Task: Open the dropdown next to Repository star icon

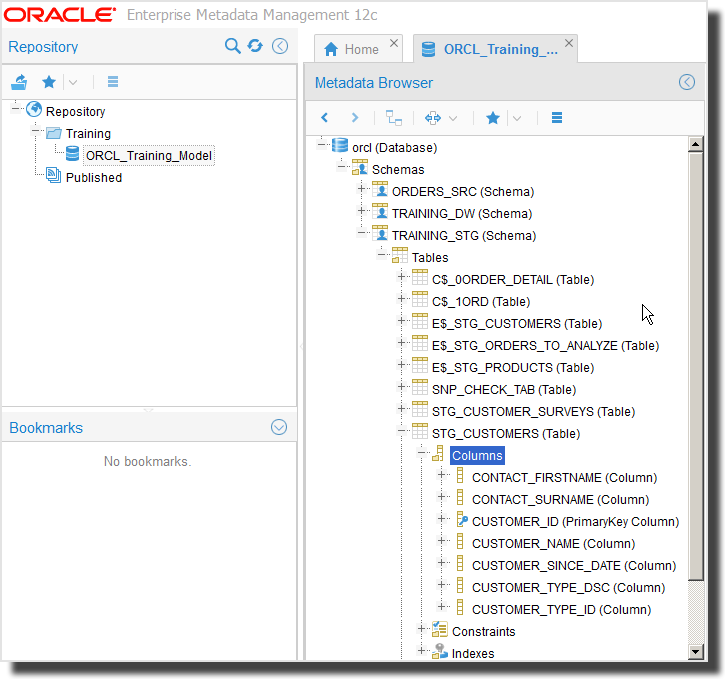Action: [73, 83]
